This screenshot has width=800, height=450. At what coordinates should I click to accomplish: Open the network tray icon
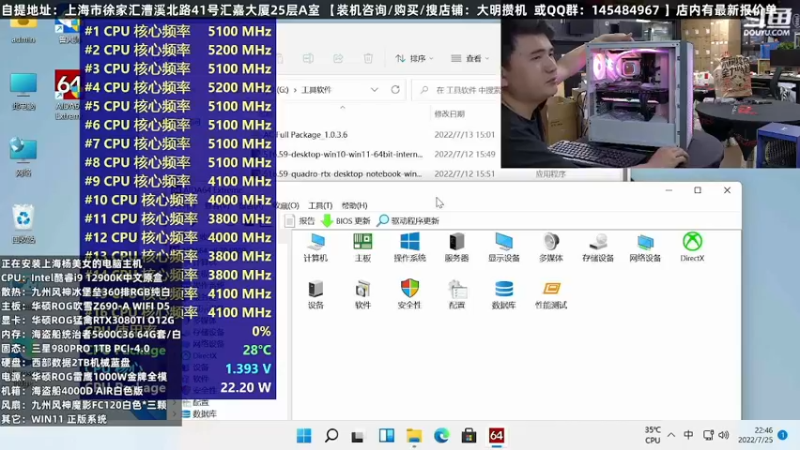click(x=708, y=435)
